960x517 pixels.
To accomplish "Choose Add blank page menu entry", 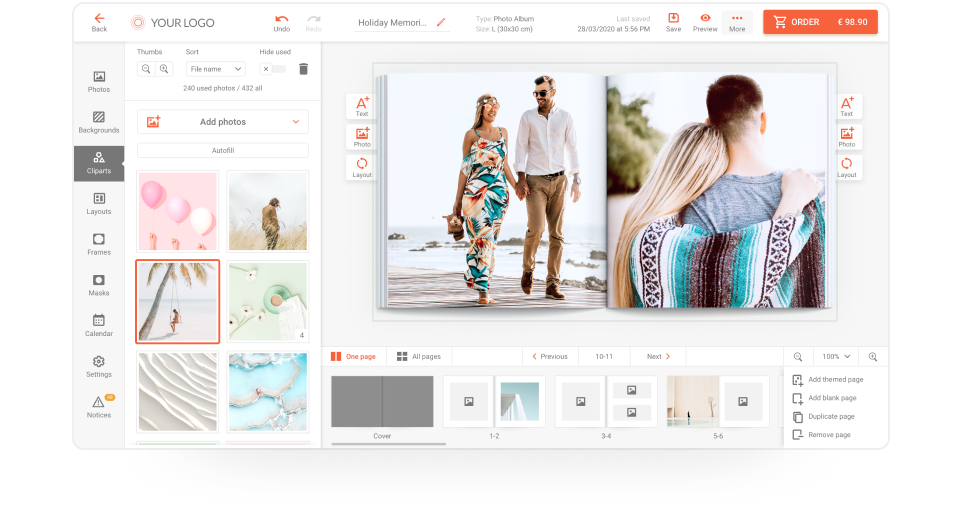I will [x=830, y=398].
